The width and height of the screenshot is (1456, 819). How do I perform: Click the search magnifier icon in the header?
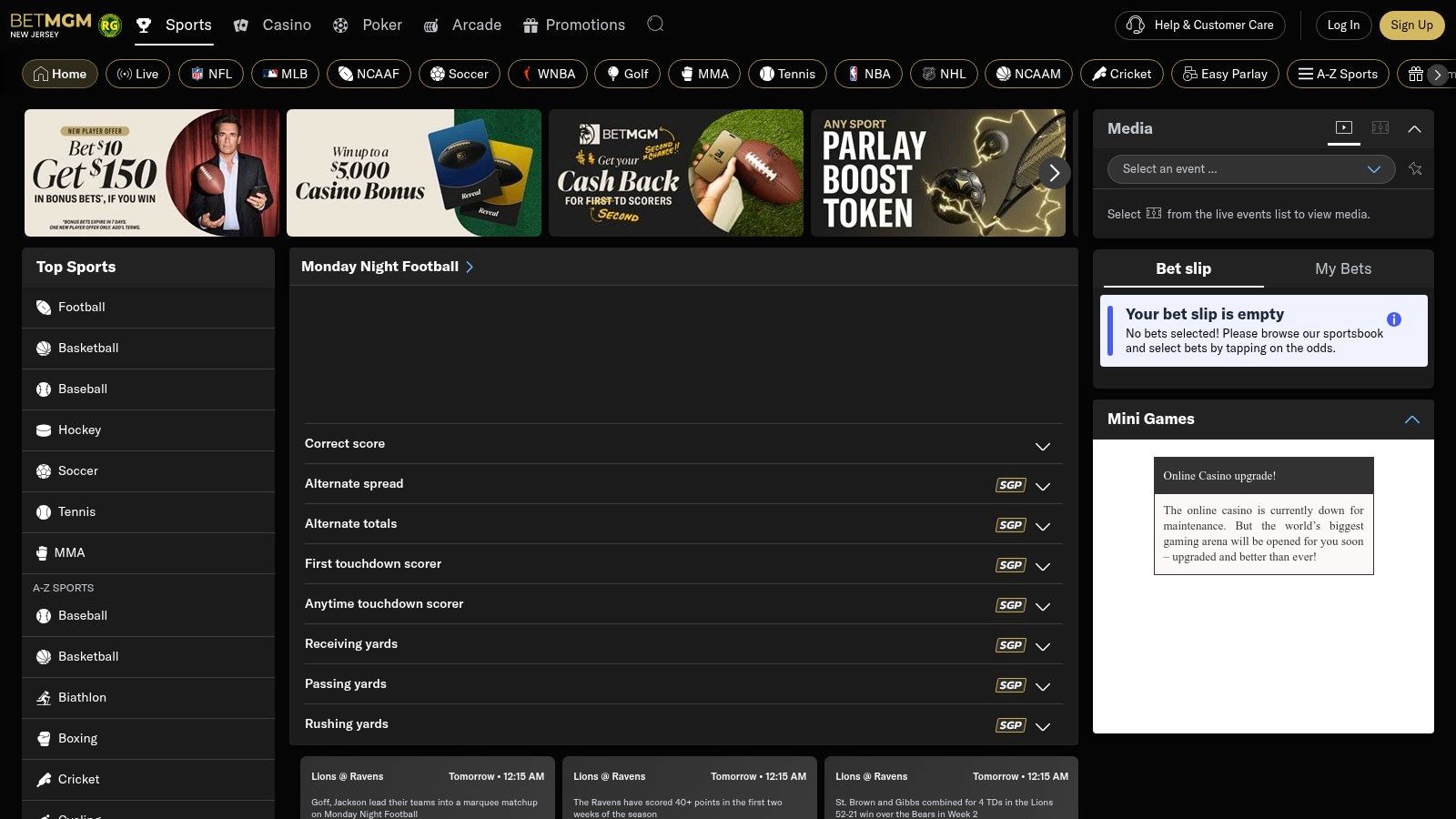pyautogui.click(x=654, y=25)
